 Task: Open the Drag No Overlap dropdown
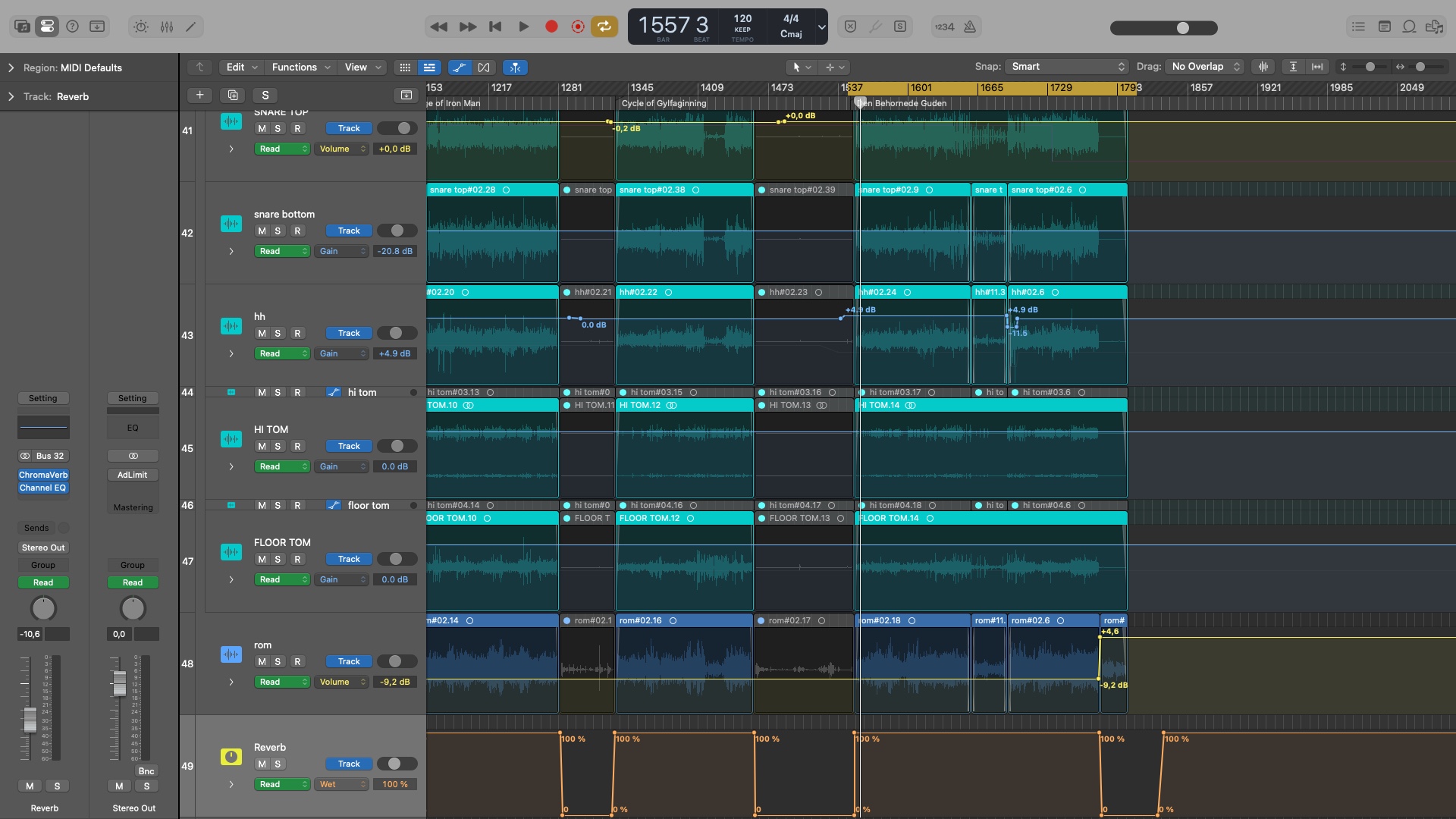(1204, 67)
